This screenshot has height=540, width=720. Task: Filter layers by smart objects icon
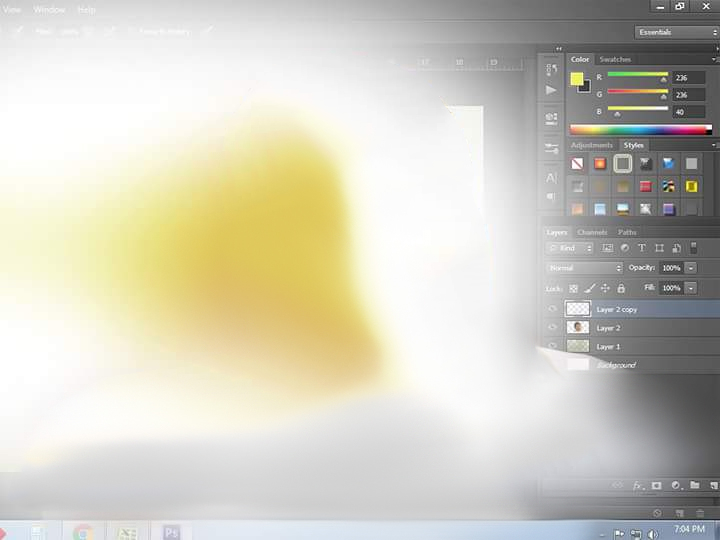coord(676,248)
